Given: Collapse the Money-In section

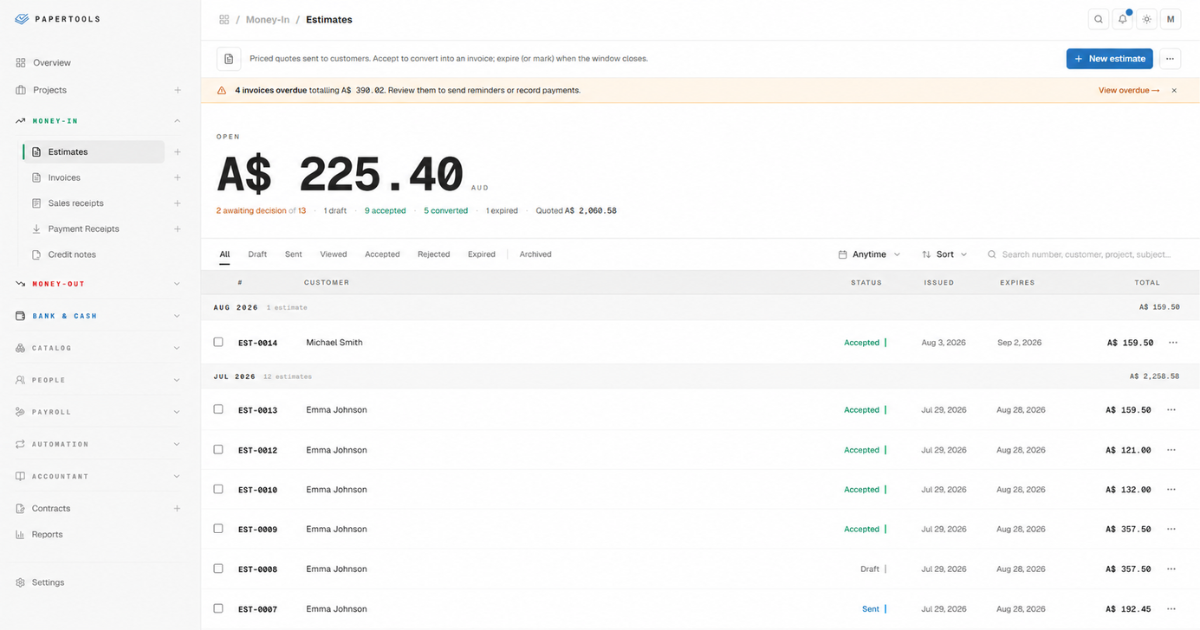Looking at the screenshot, I should click(177, 121).
